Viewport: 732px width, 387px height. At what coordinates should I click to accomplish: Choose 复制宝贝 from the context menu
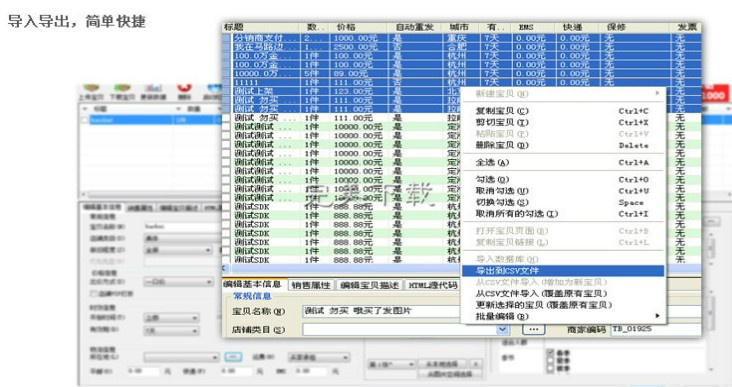coord(562,111)
